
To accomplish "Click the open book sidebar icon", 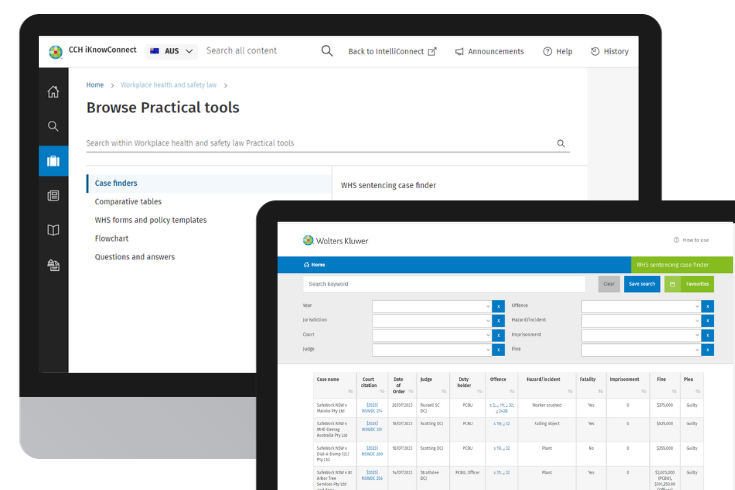I will click(53, 230).
